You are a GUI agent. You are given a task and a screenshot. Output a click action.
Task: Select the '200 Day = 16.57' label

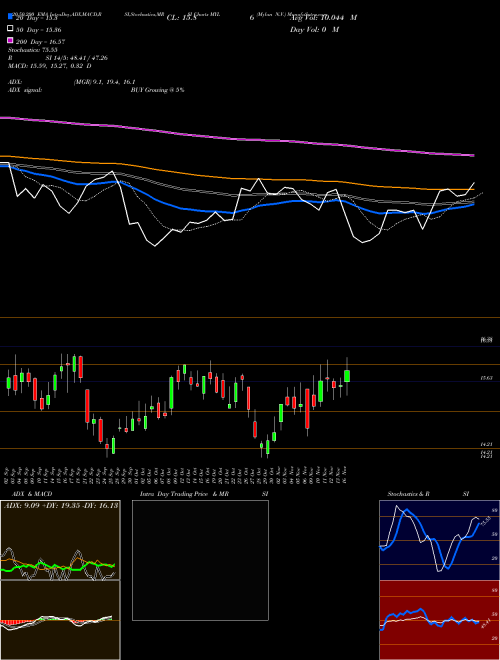[40, 42]
